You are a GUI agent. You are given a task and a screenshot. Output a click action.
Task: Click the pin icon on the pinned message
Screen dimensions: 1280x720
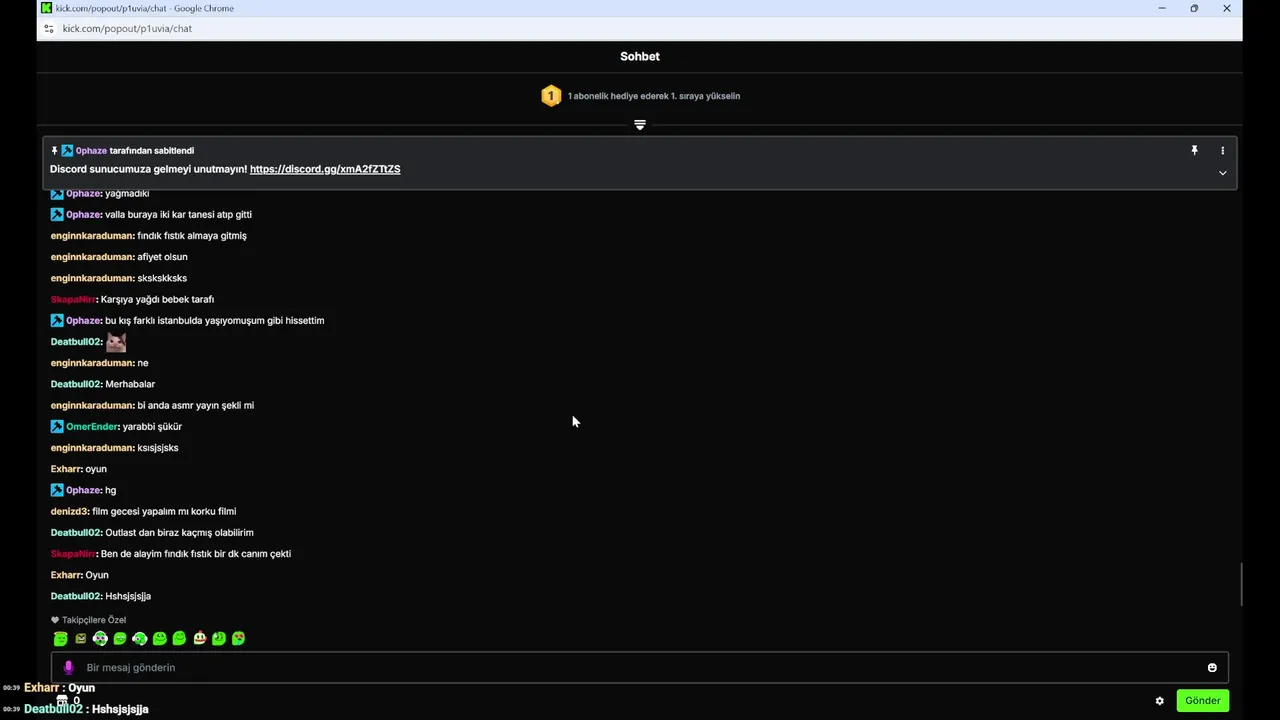coord(1194,151)
